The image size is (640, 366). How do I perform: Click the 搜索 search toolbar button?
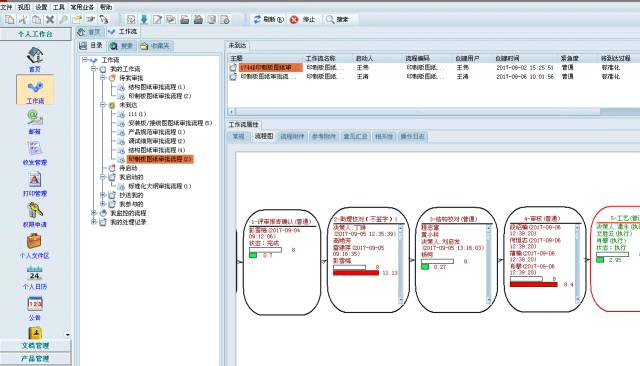[338, 20]
